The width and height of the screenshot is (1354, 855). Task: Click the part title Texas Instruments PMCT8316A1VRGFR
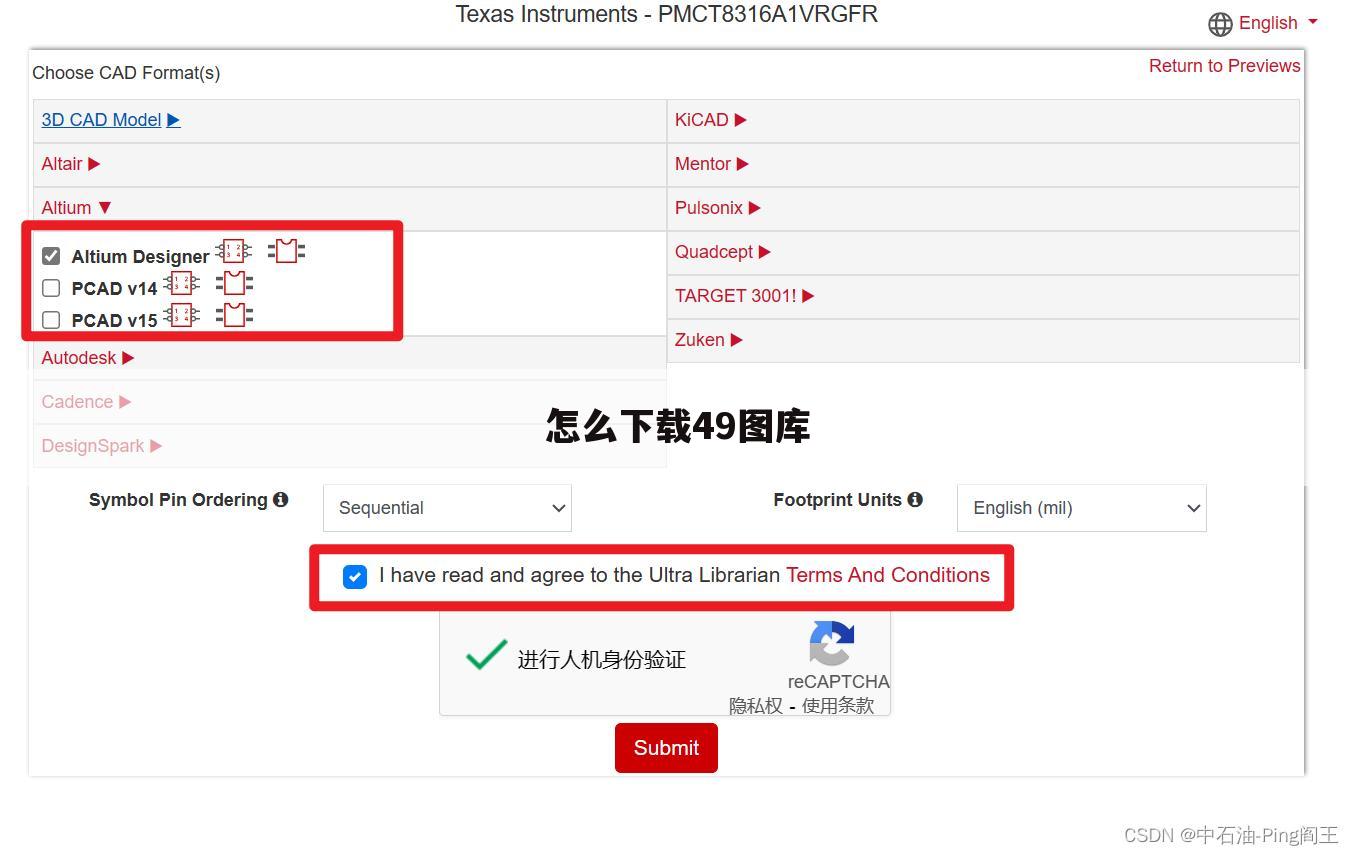[x=667, y=14]
